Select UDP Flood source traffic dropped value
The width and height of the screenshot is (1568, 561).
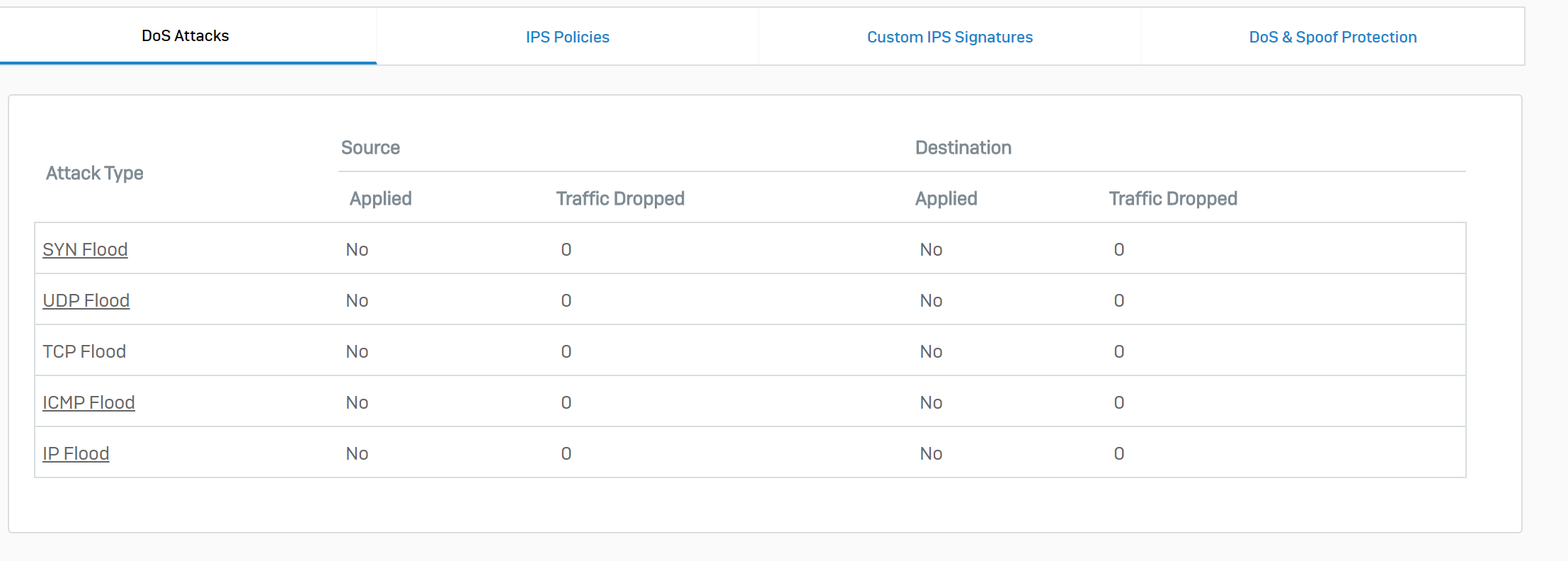[x=566, y=300]
